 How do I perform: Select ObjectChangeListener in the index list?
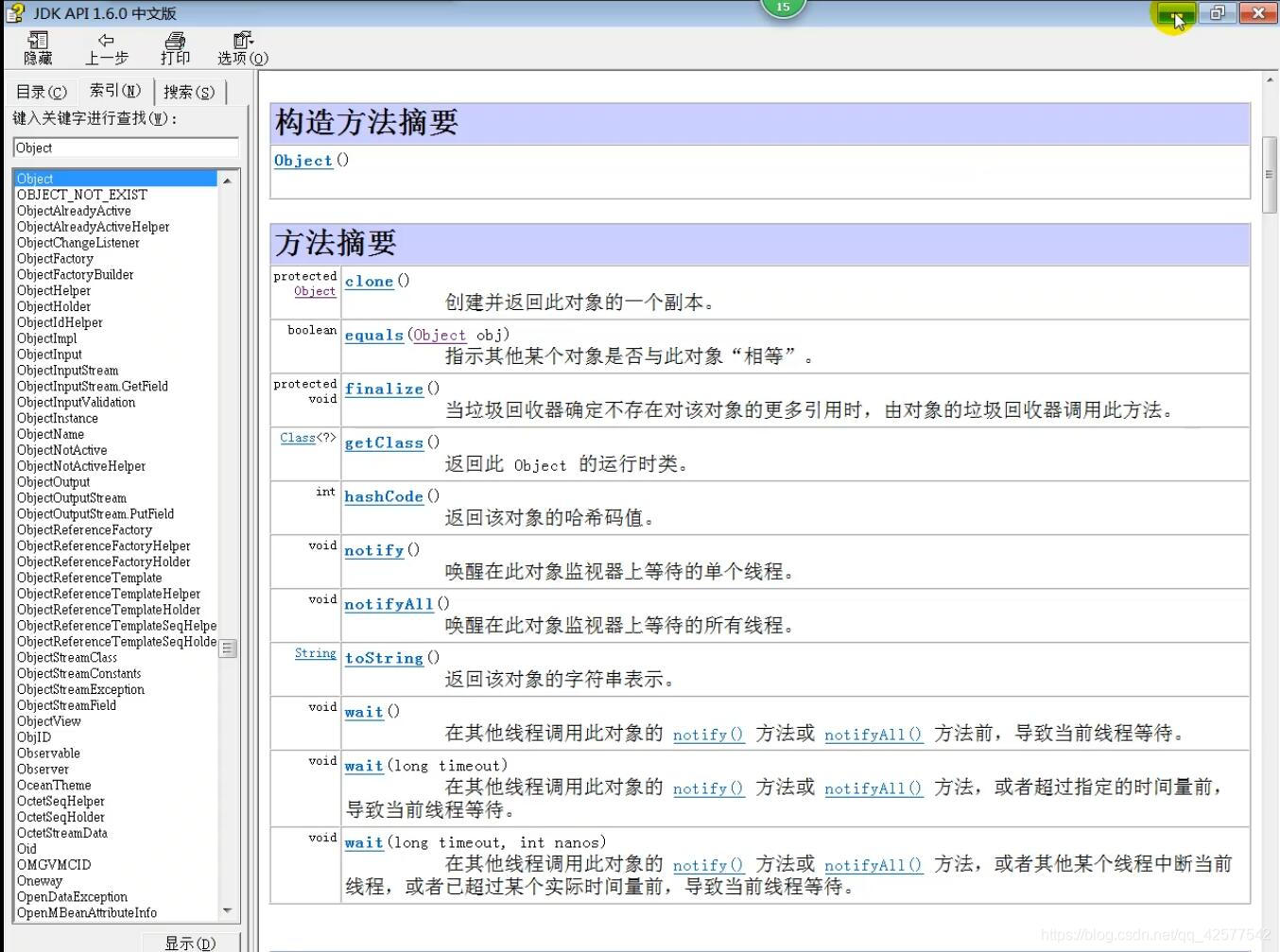[78, 243]
